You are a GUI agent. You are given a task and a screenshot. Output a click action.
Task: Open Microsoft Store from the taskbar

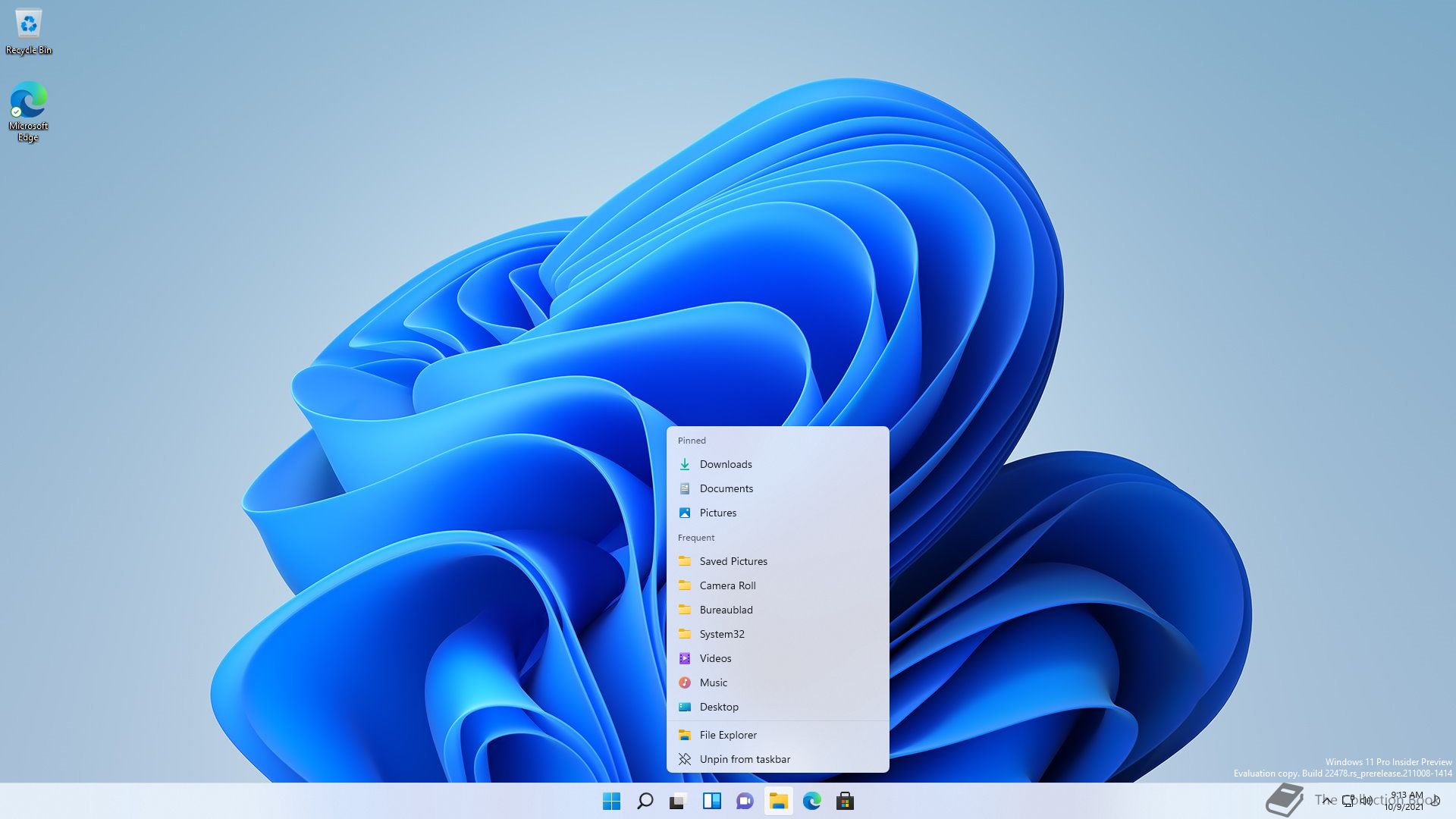[x=845, y=801]
